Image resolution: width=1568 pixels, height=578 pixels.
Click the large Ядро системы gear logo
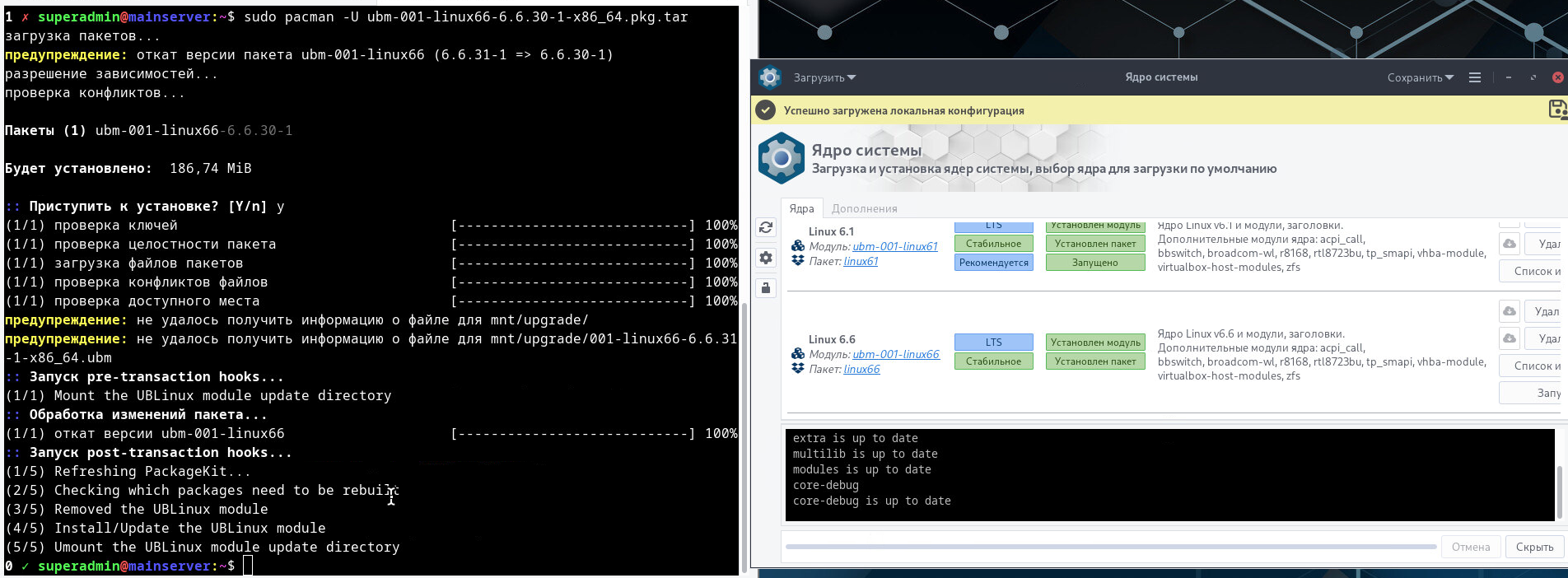pyautogui.click(x=782, y=158)
